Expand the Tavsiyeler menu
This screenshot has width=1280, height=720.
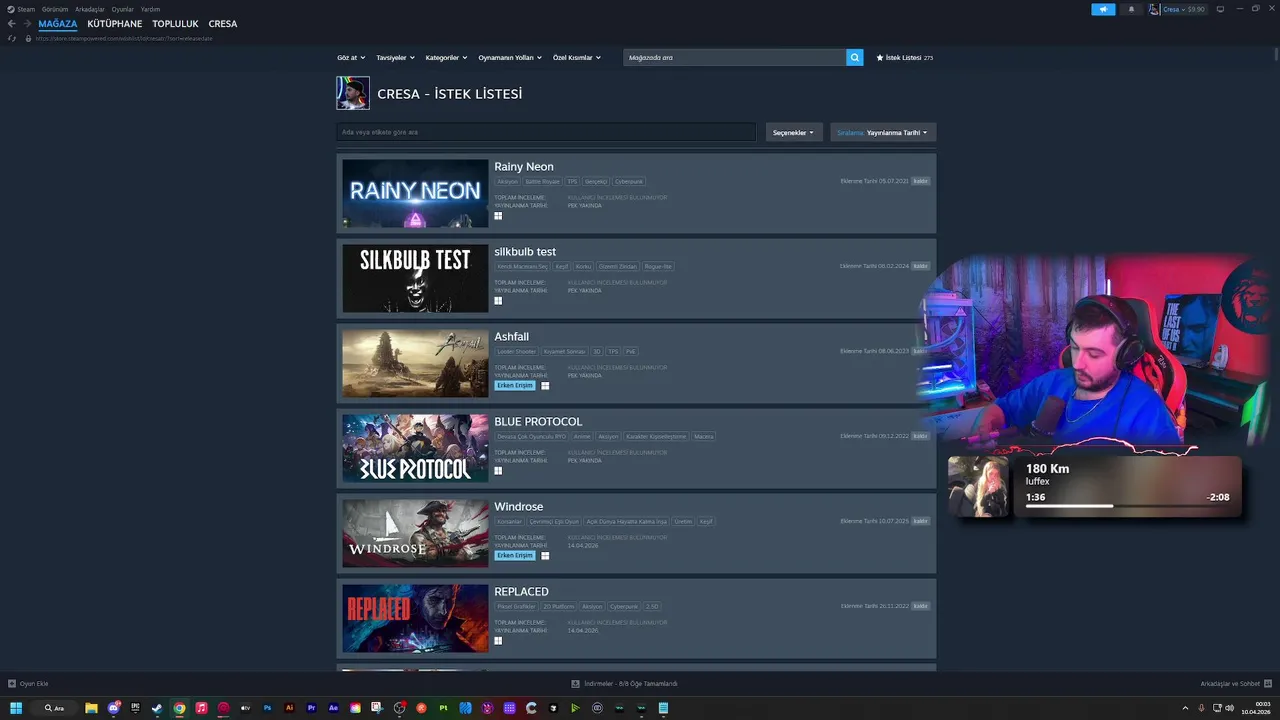[395, 58]
